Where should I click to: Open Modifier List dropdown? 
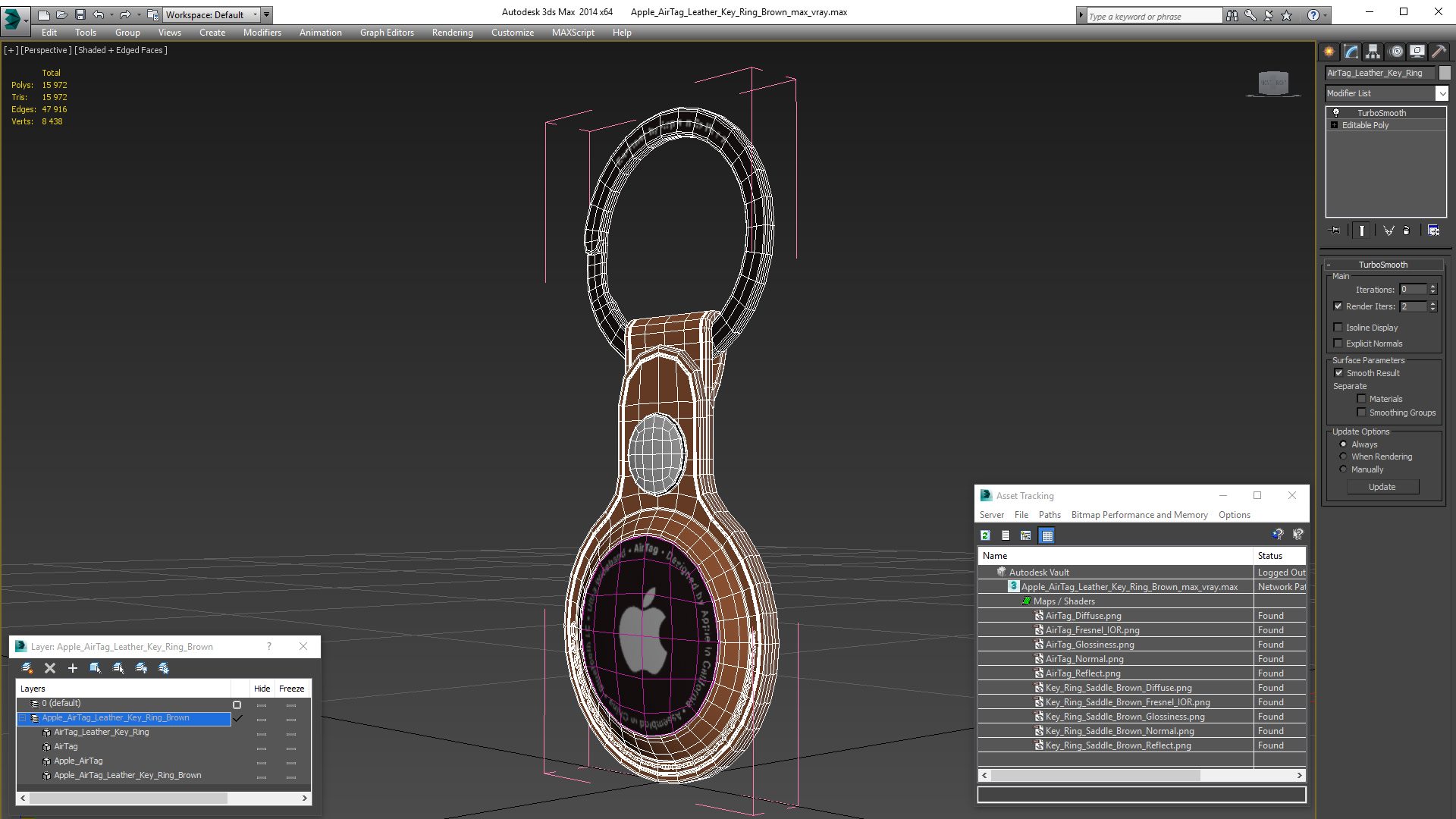[1442, 93]
